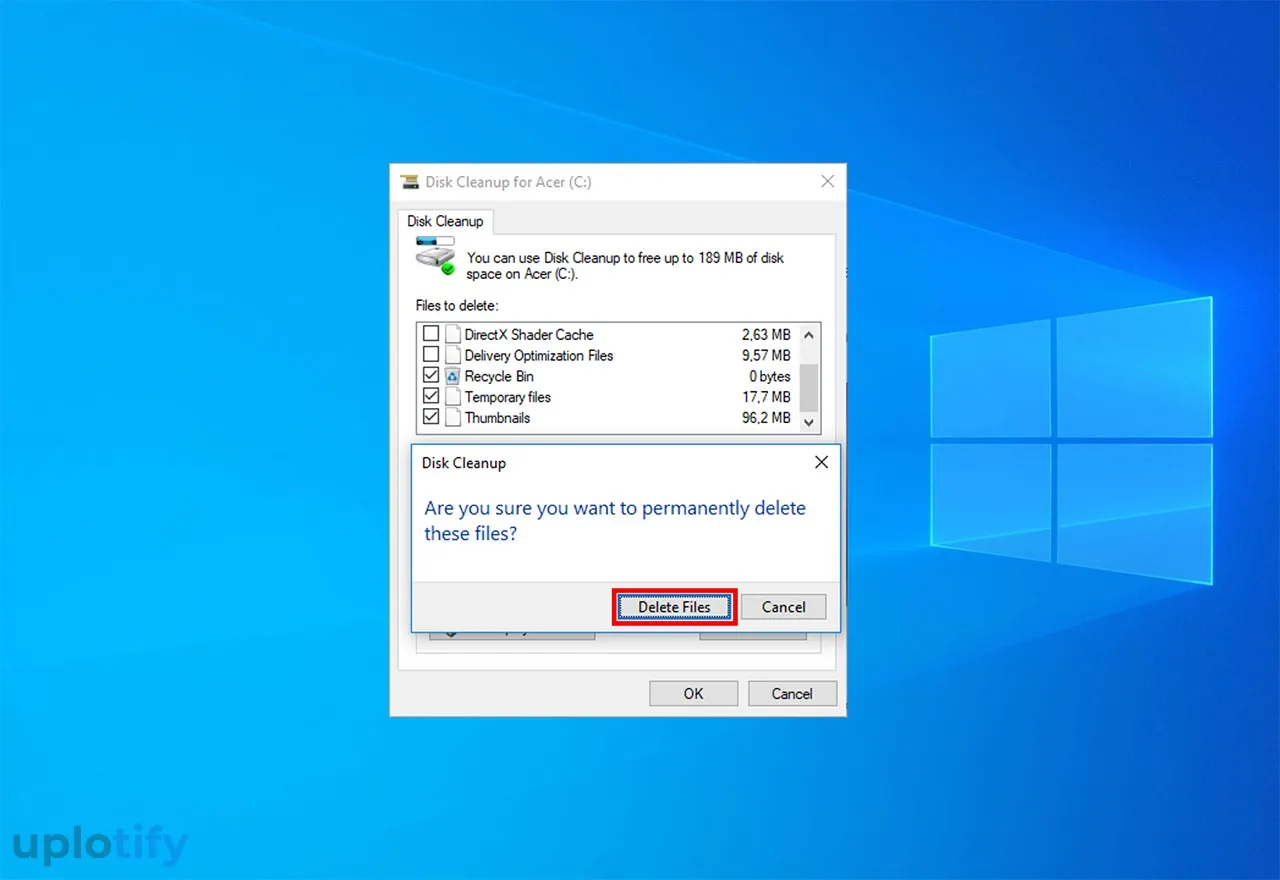
Task: Click the files list scrollbar thumb
Action: [809, 387]
